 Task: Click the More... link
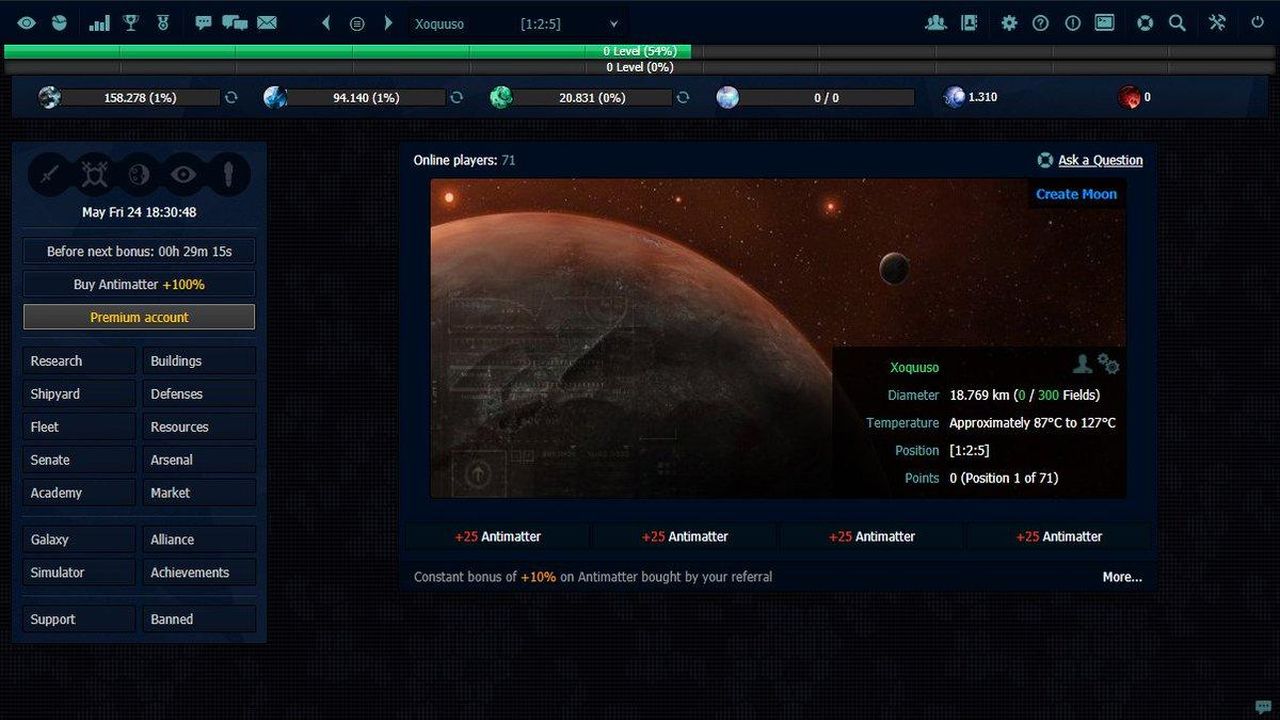(1122, 577)
